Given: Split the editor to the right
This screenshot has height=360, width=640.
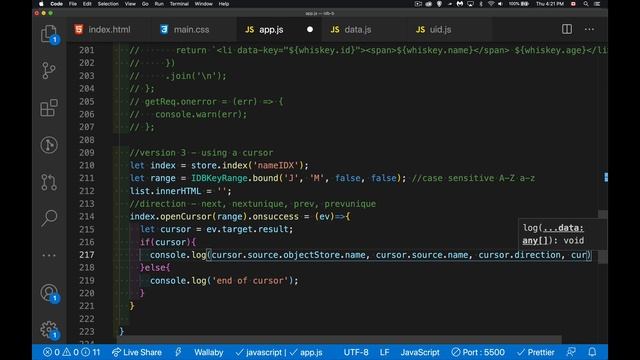Looking at the screenshot, I should point(567,29).
